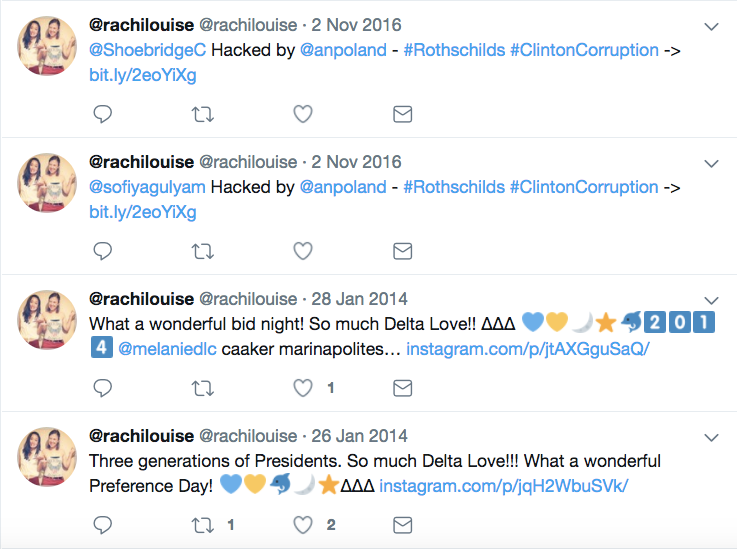Message icon on the @ShoebridgeC tweet
Viewport: 737px width, 549px height.
tap(402, 114)
